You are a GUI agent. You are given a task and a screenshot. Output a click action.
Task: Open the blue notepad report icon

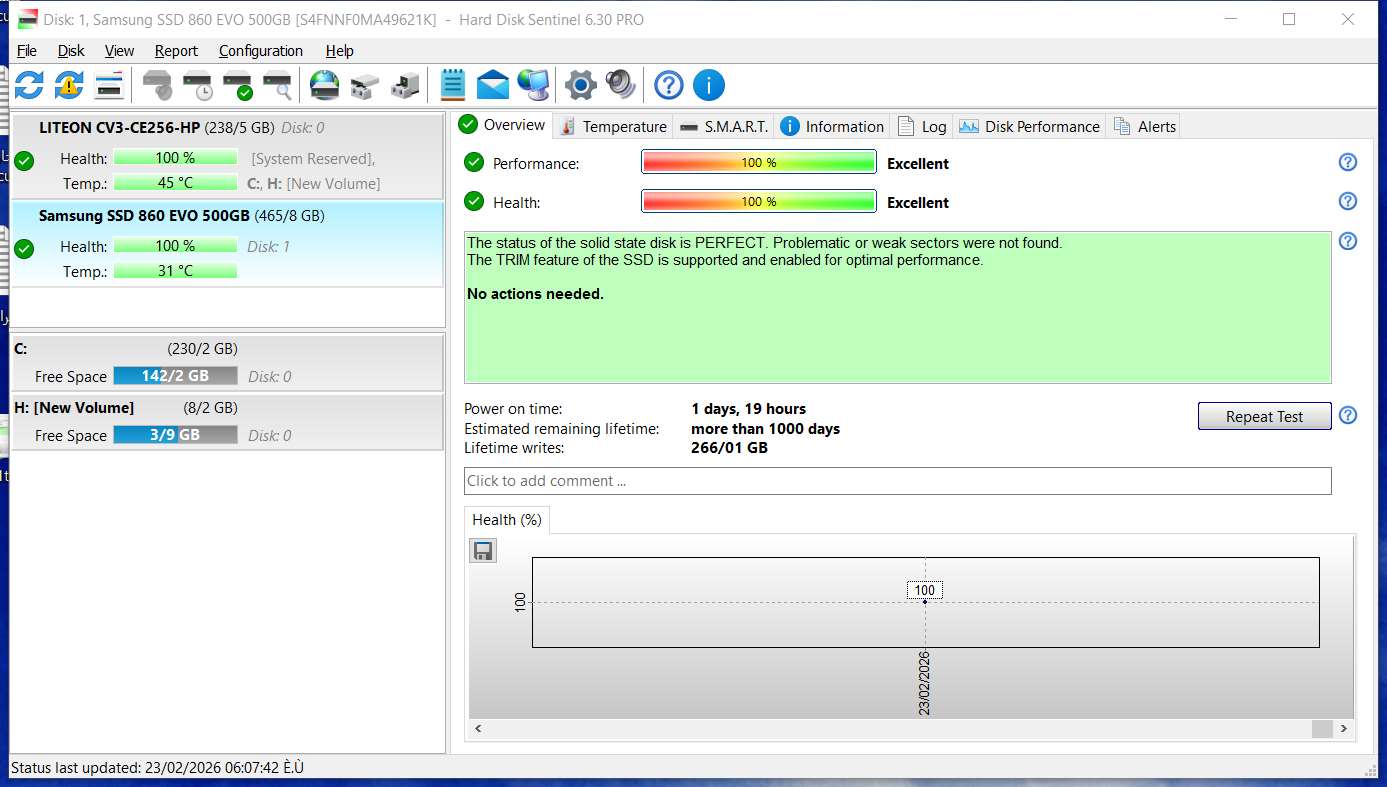[x=453, y=86]
